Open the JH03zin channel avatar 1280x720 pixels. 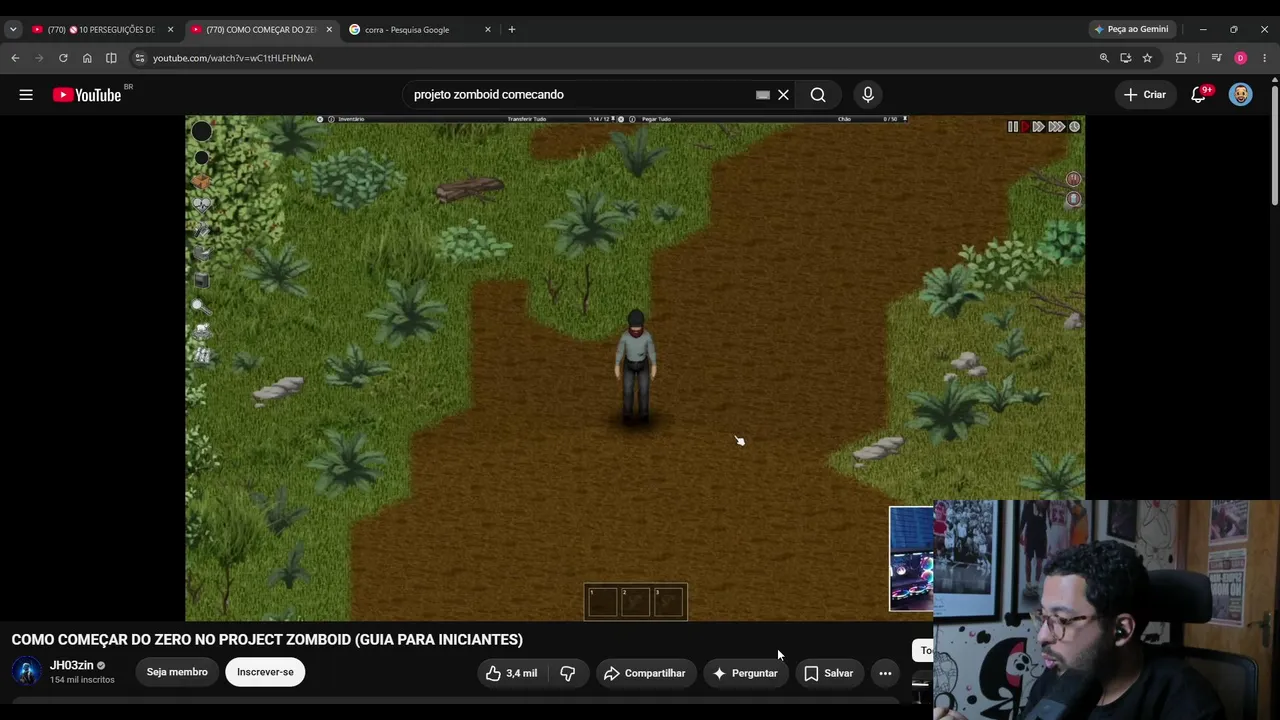coord(27,672)
